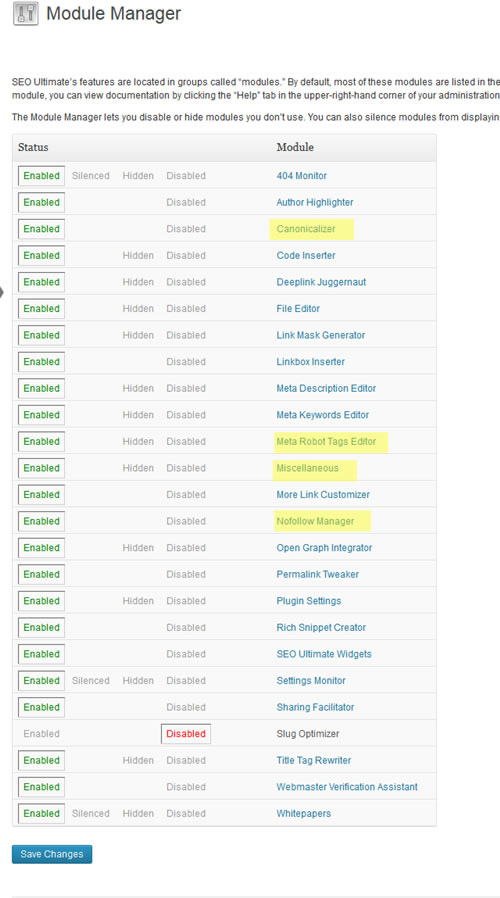The width and height of the screenshot is (500, 898).
Task: Click the Slug Optimizer module name
Action: [x=308, y=734]
